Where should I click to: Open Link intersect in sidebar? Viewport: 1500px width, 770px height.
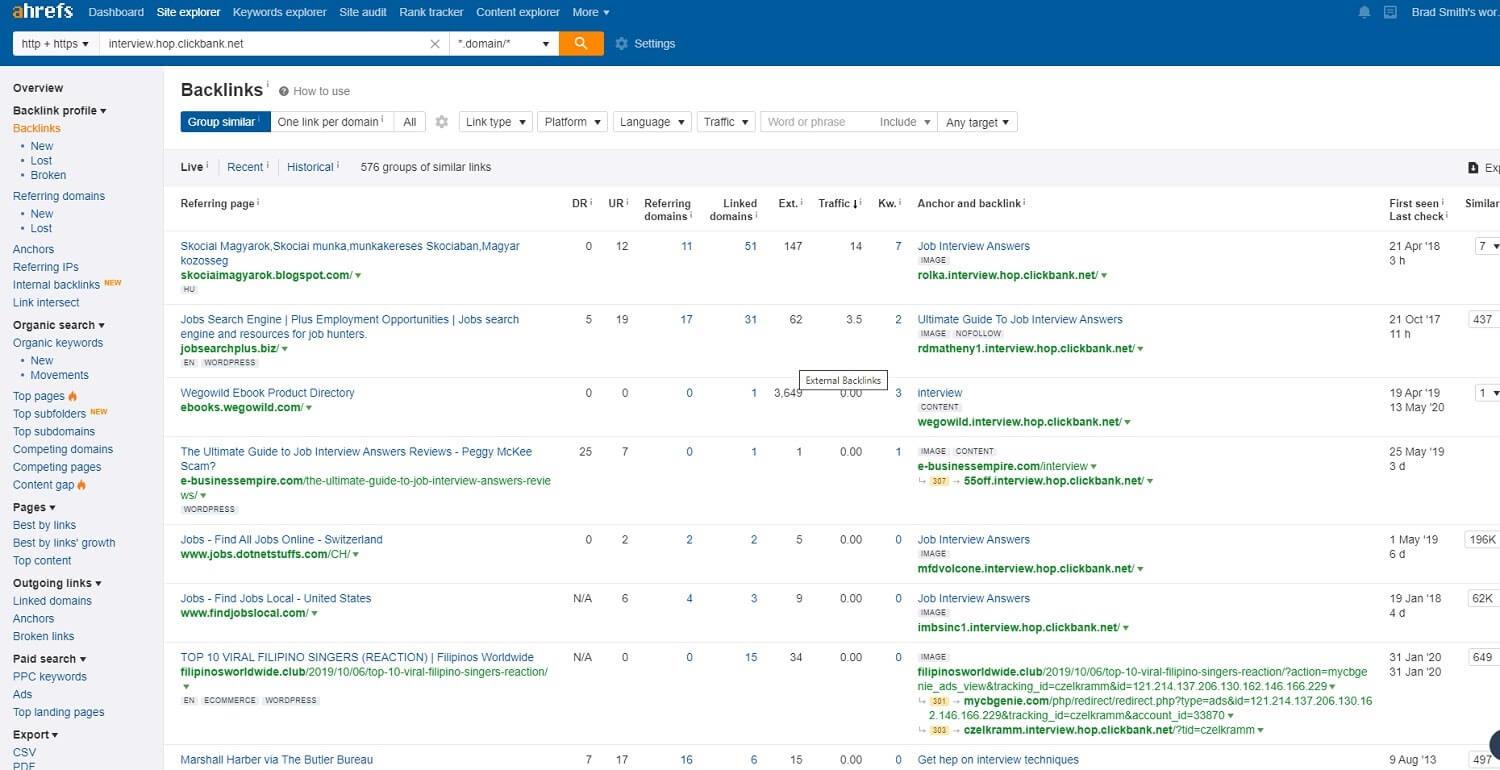coord(46,302)
